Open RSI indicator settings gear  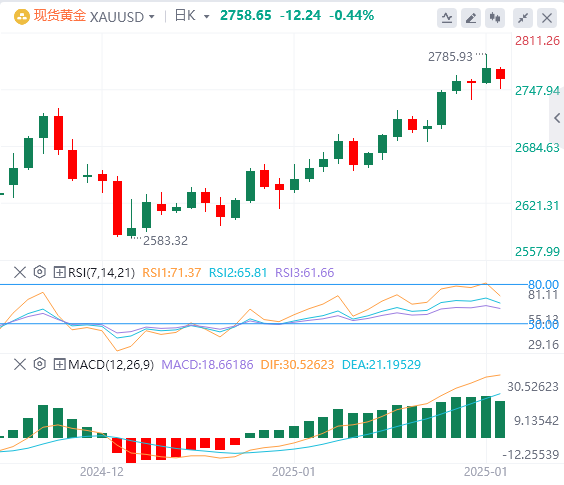click(x=40, y=272)
